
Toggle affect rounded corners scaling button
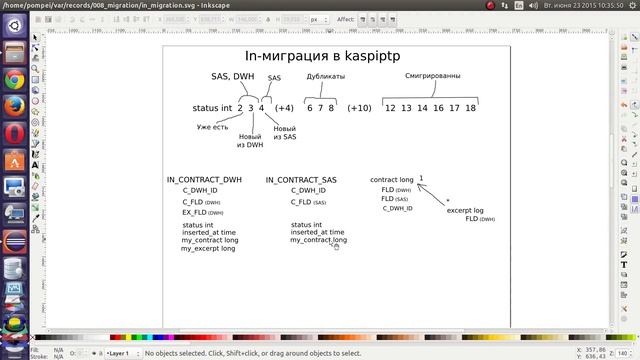pos(373,20)
